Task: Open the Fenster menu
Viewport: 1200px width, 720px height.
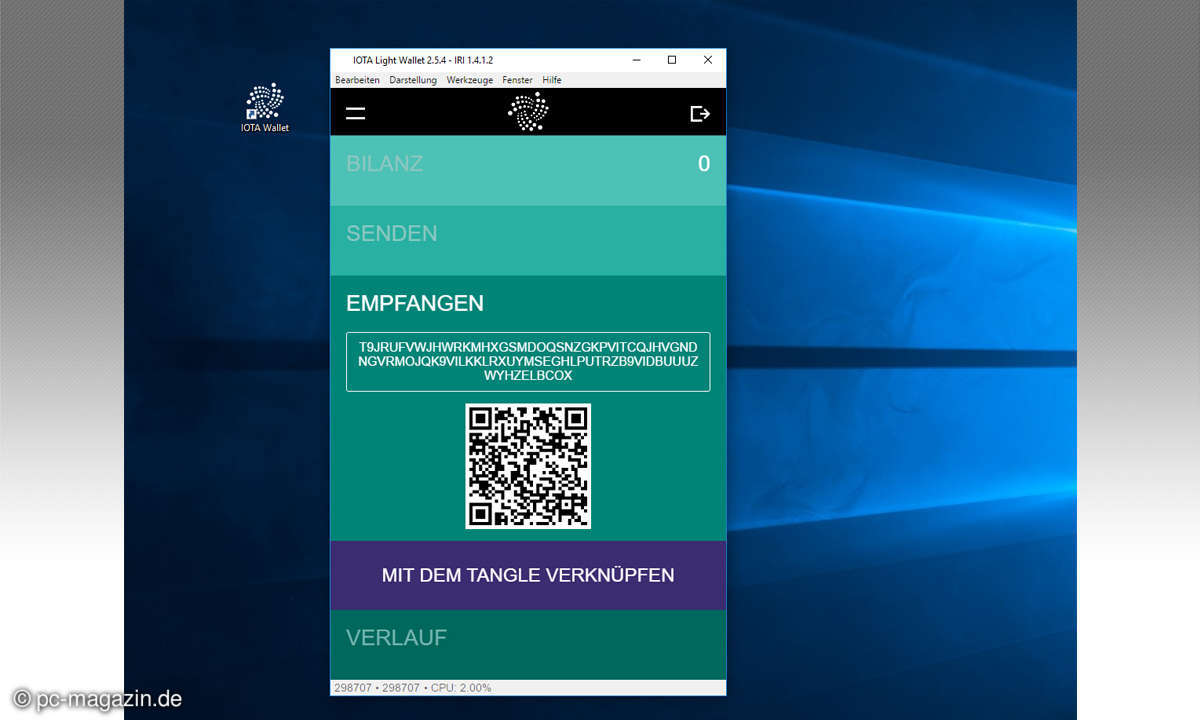Action: click(x=517, y=80)
